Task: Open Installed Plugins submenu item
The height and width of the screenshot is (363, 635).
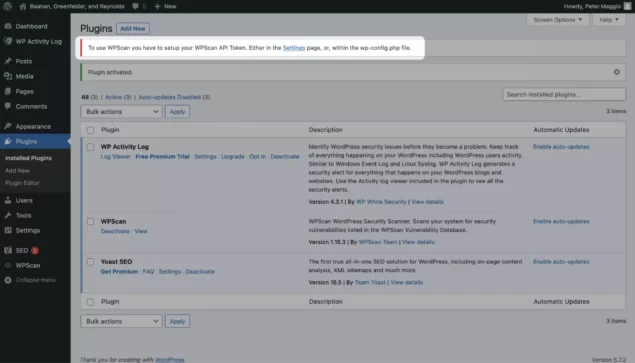Action: (x=28, y=158)
